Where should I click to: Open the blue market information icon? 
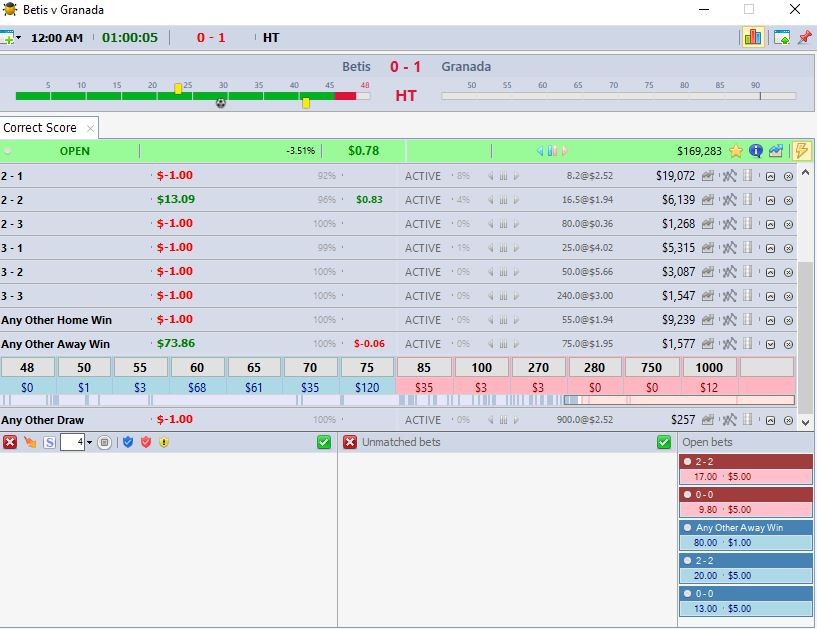(756, 151)
